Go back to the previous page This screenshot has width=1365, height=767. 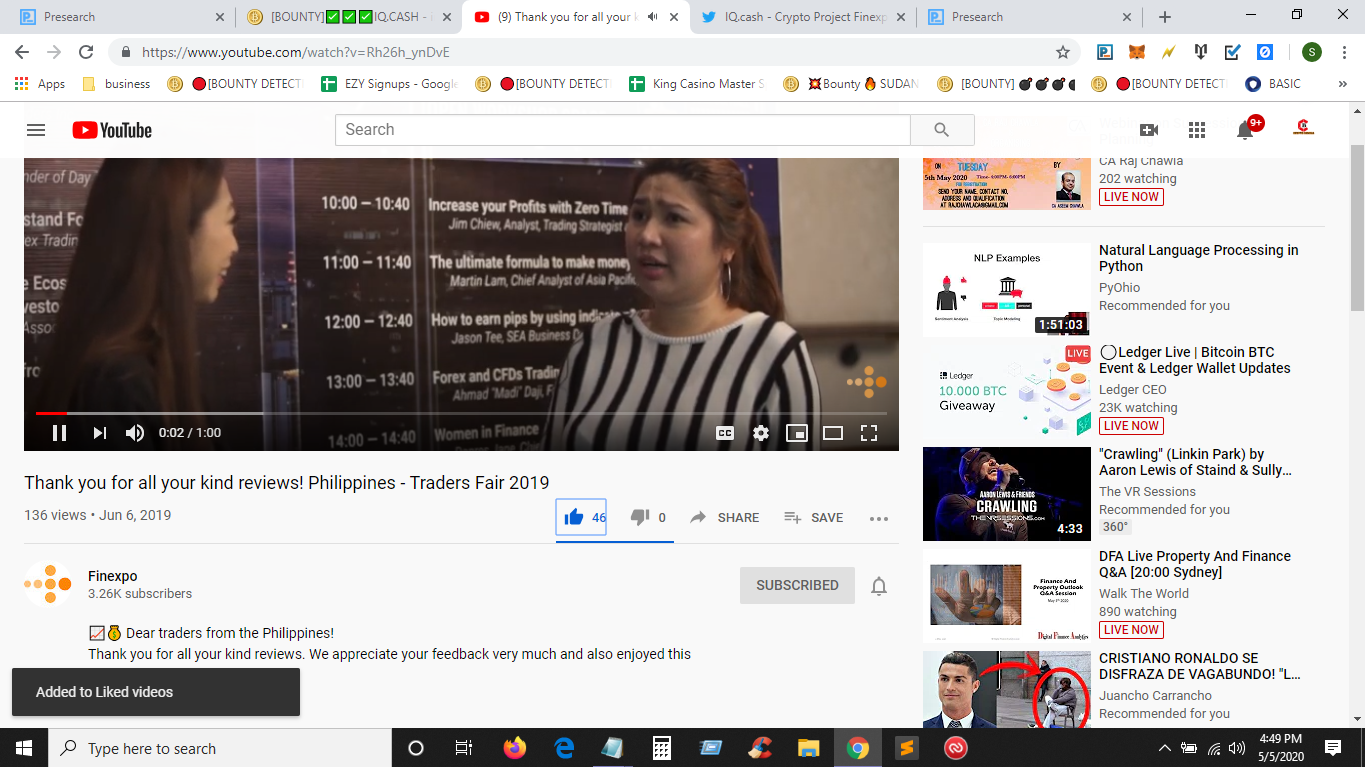(22, 52)
